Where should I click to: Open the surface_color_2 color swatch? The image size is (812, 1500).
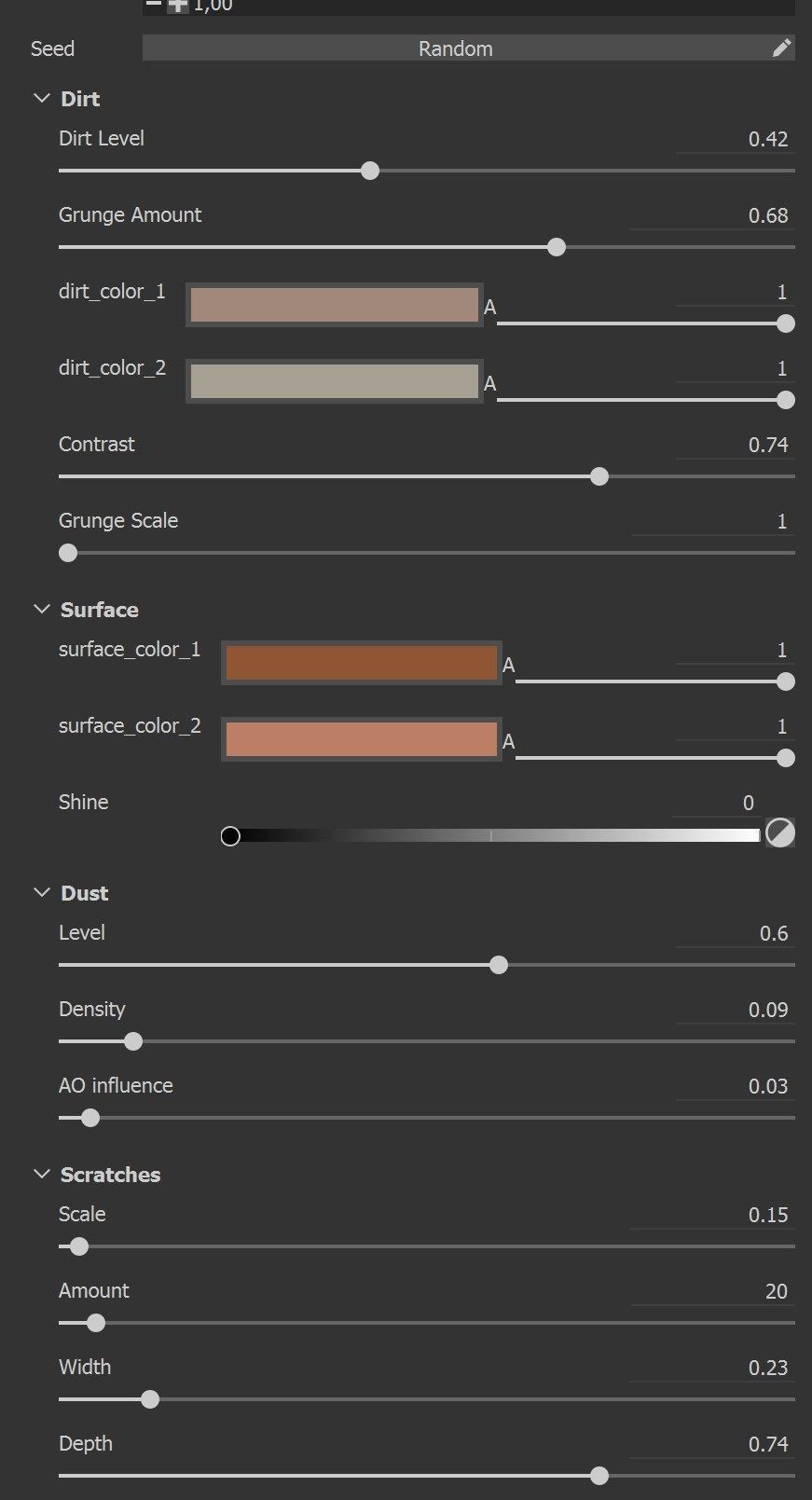point(361,739)
